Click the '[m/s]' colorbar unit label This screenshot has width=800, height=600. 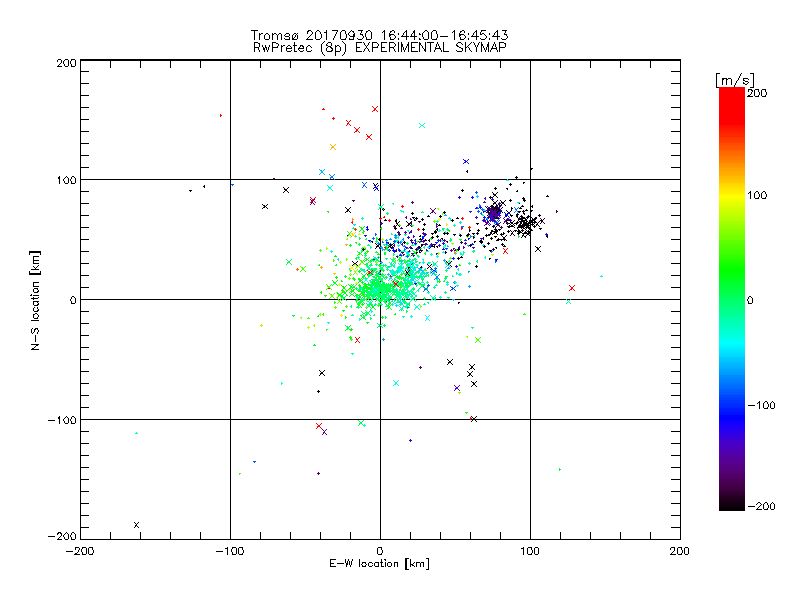click(734, 80)
